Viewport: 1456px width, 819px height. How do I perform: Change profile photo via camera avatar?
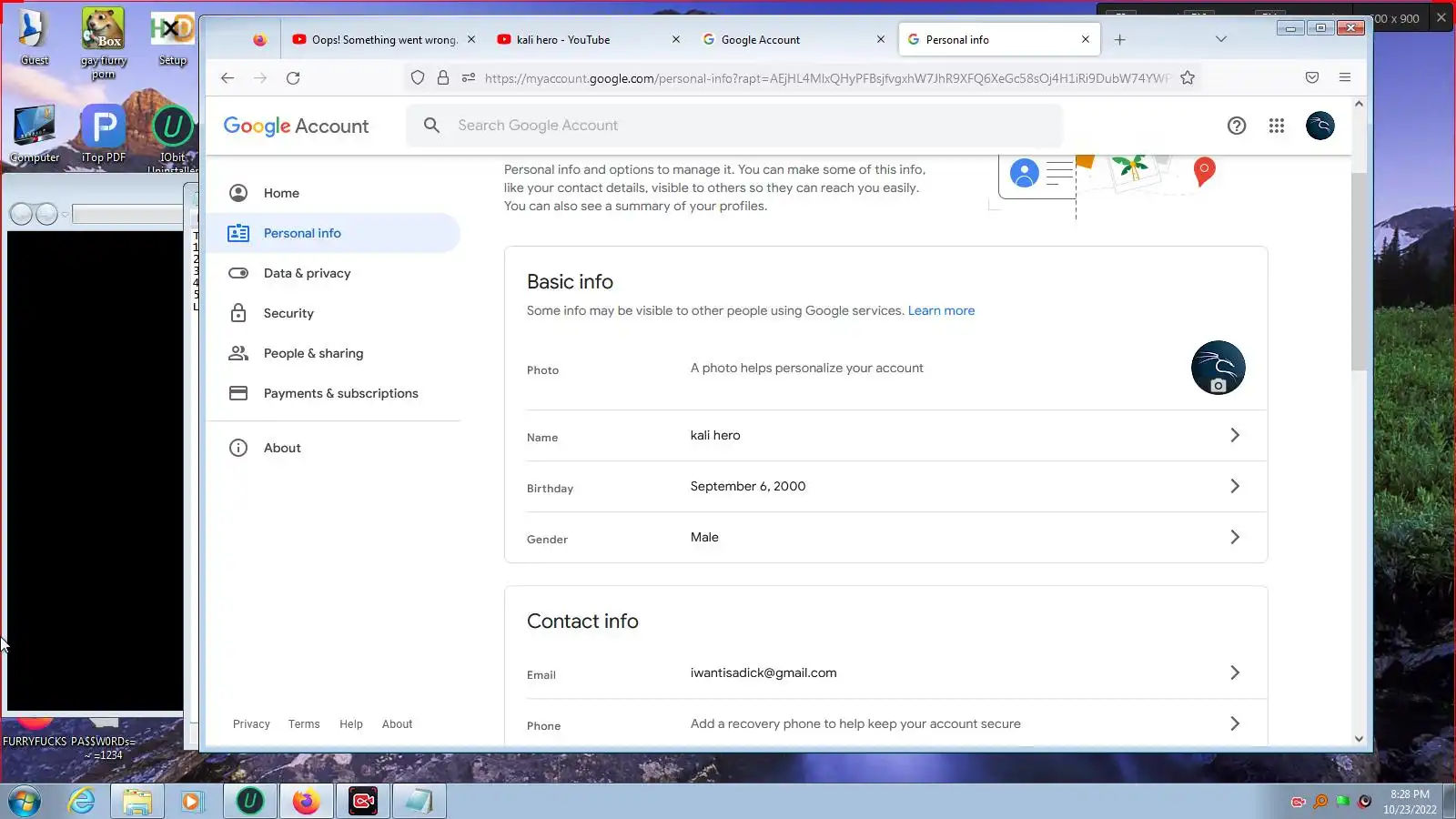[x=1218, y=368]
